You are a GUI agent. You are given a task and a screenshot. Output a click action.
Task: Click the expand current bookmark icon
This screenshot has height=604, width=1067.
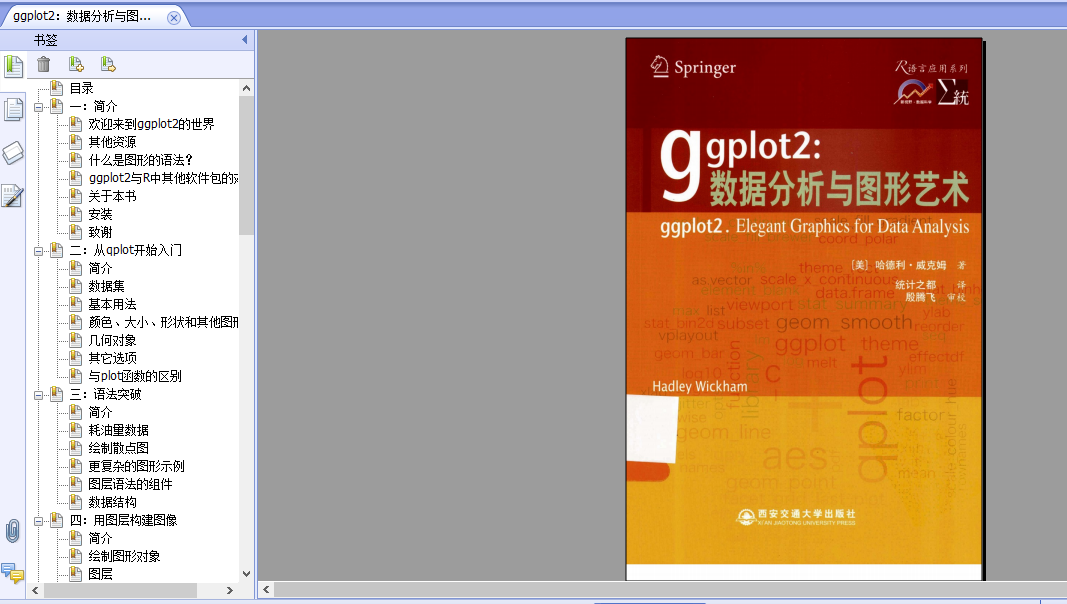click(x=108, y=64)
